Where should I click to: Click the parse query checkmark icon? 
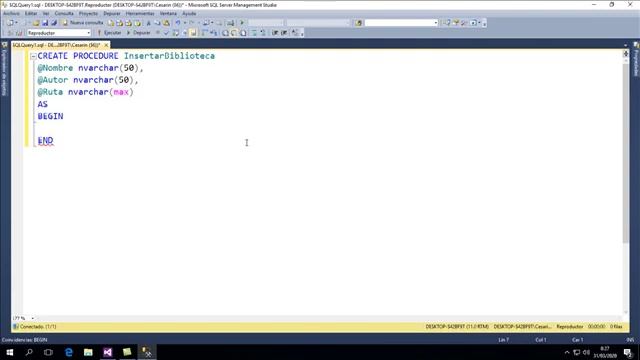click(x=167, y=33)
